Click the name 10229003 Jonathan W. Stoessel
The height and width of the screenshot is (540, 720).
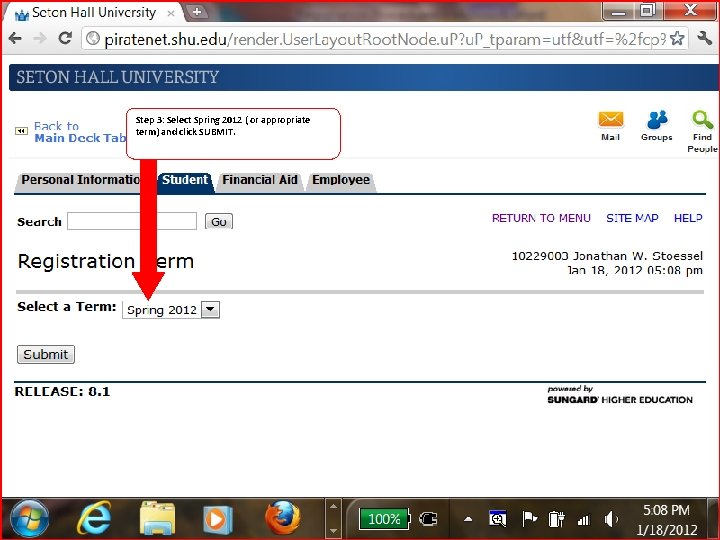point(607,256)
